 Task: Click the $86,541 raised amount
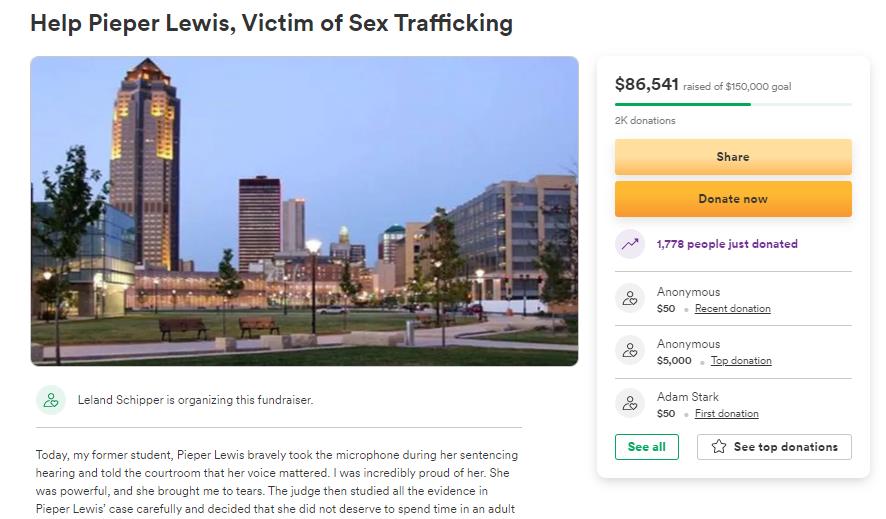(647, 85)
